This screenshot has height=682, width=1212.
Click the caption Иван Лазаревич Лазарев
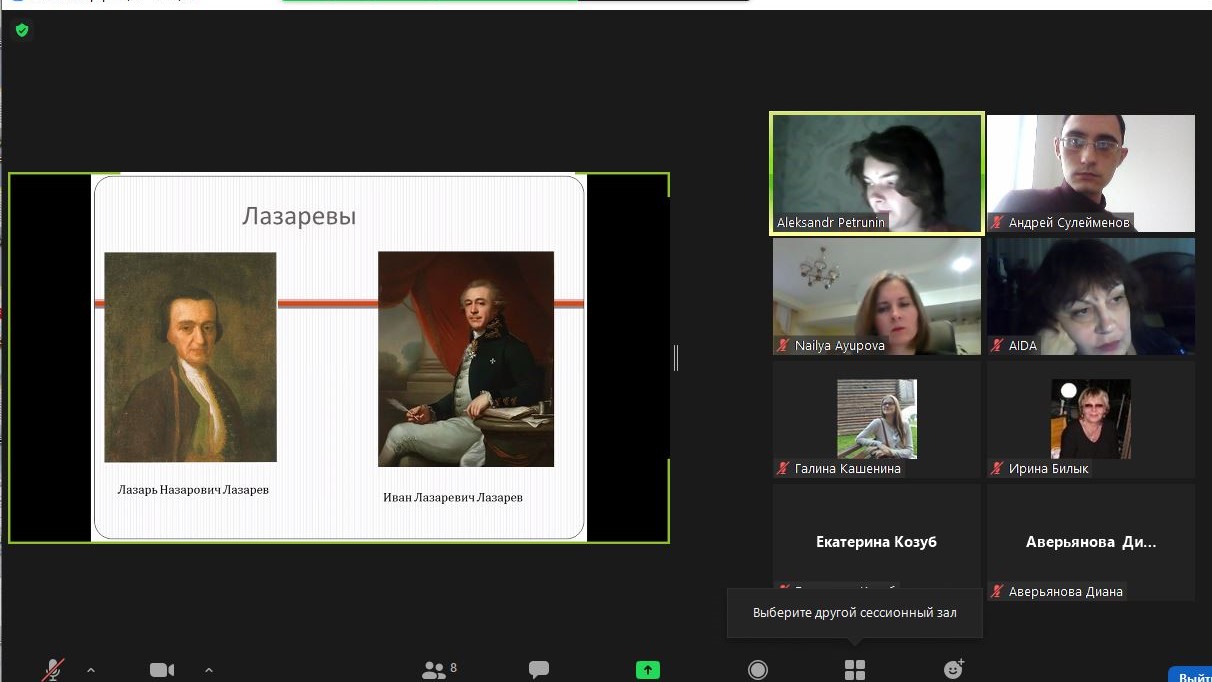(453, 497)
